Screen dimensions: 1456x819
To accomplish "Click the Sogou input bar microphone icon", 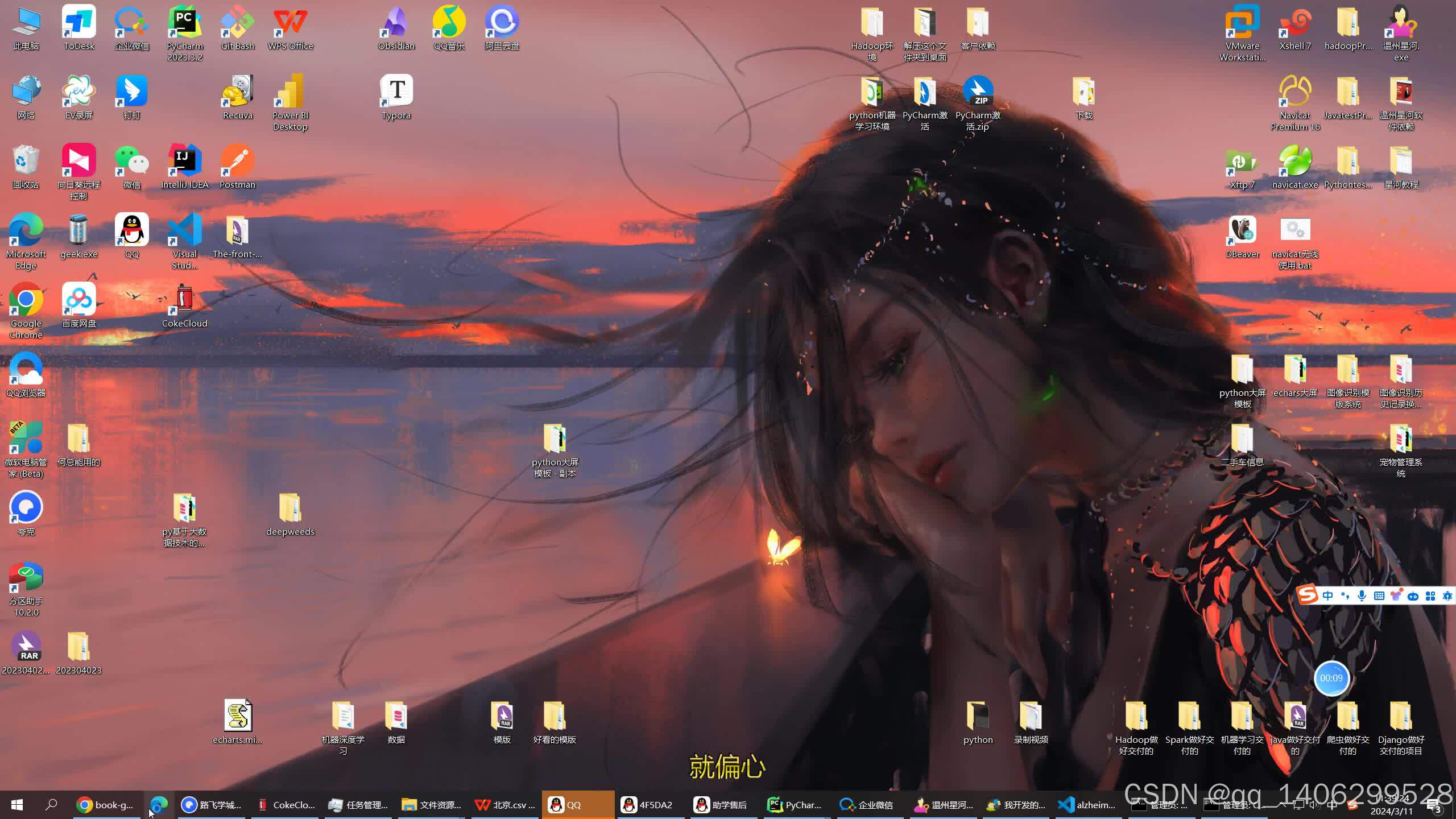I will tap(1362, 595).
